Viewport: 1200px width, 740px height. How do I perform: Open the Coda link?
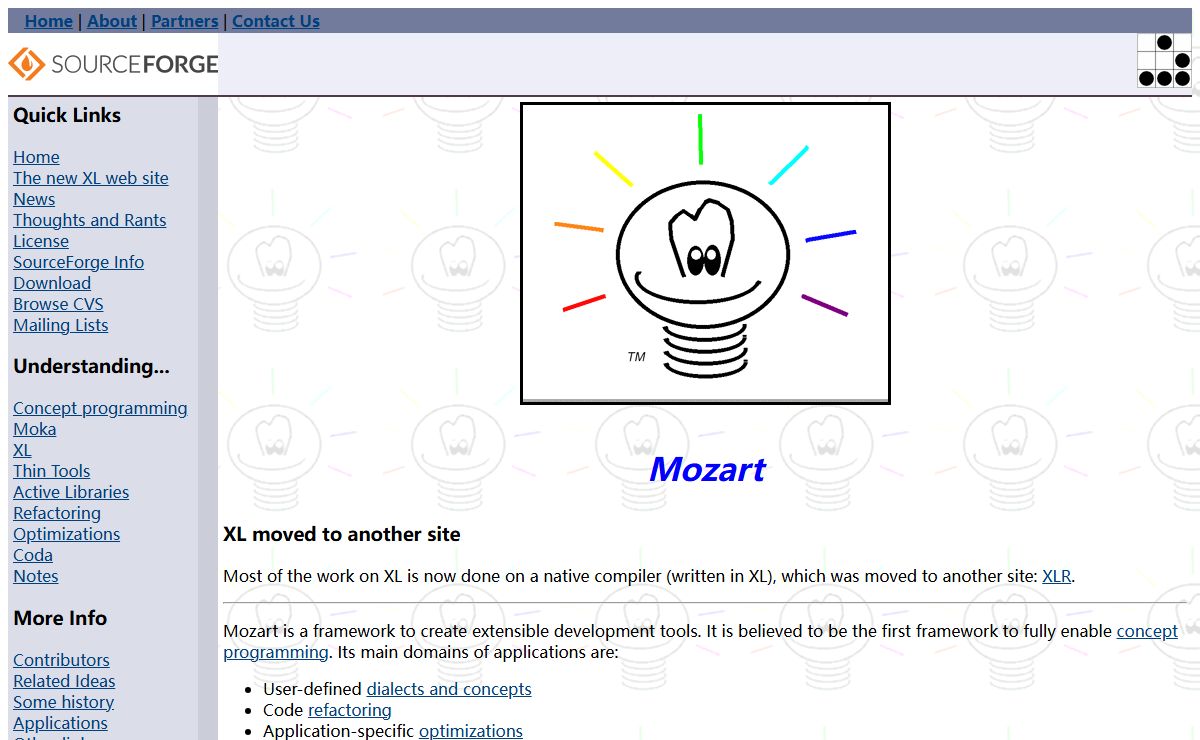click(x=33, y=555)
